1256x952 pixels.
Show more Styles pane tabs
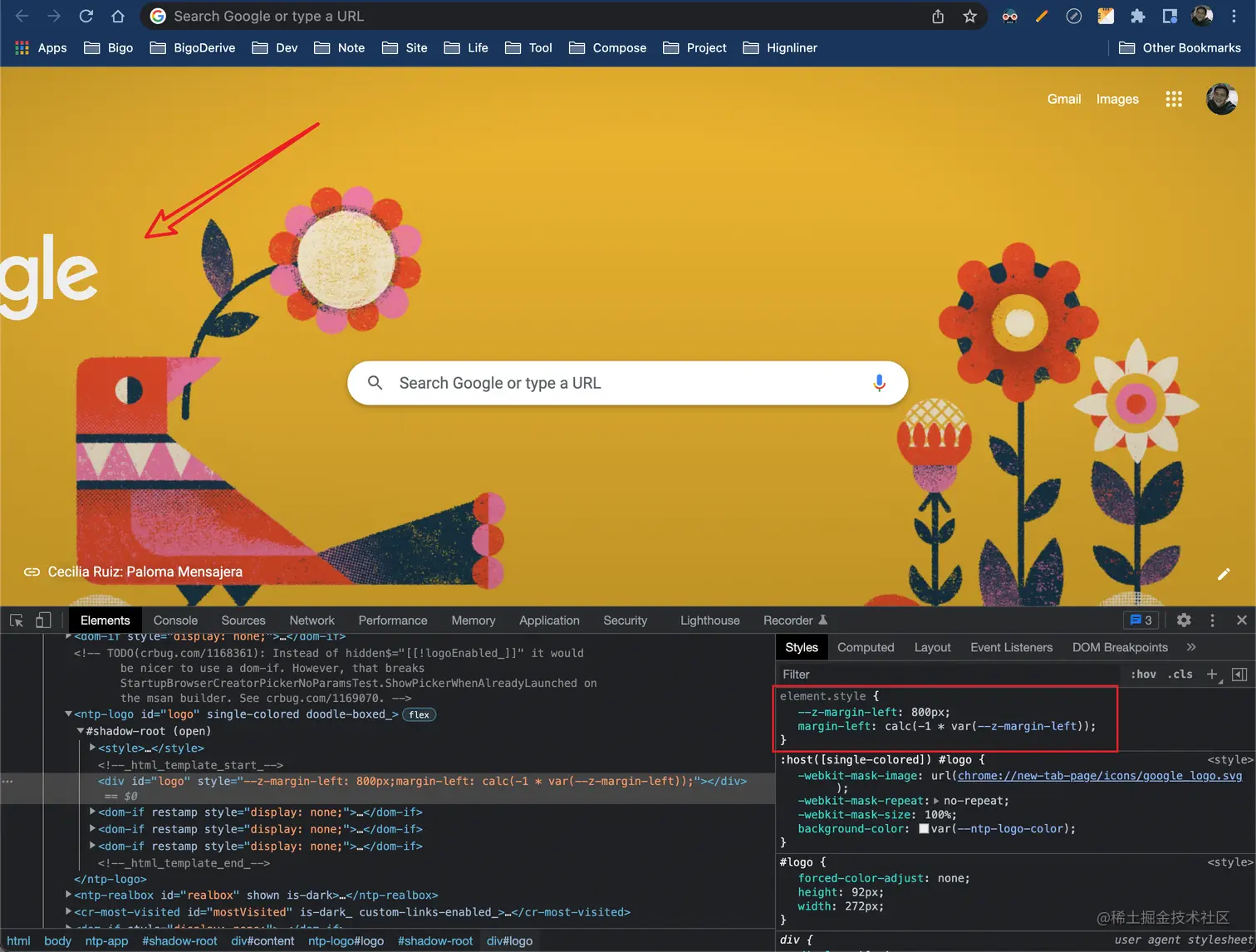click(x=1191, y=647)
